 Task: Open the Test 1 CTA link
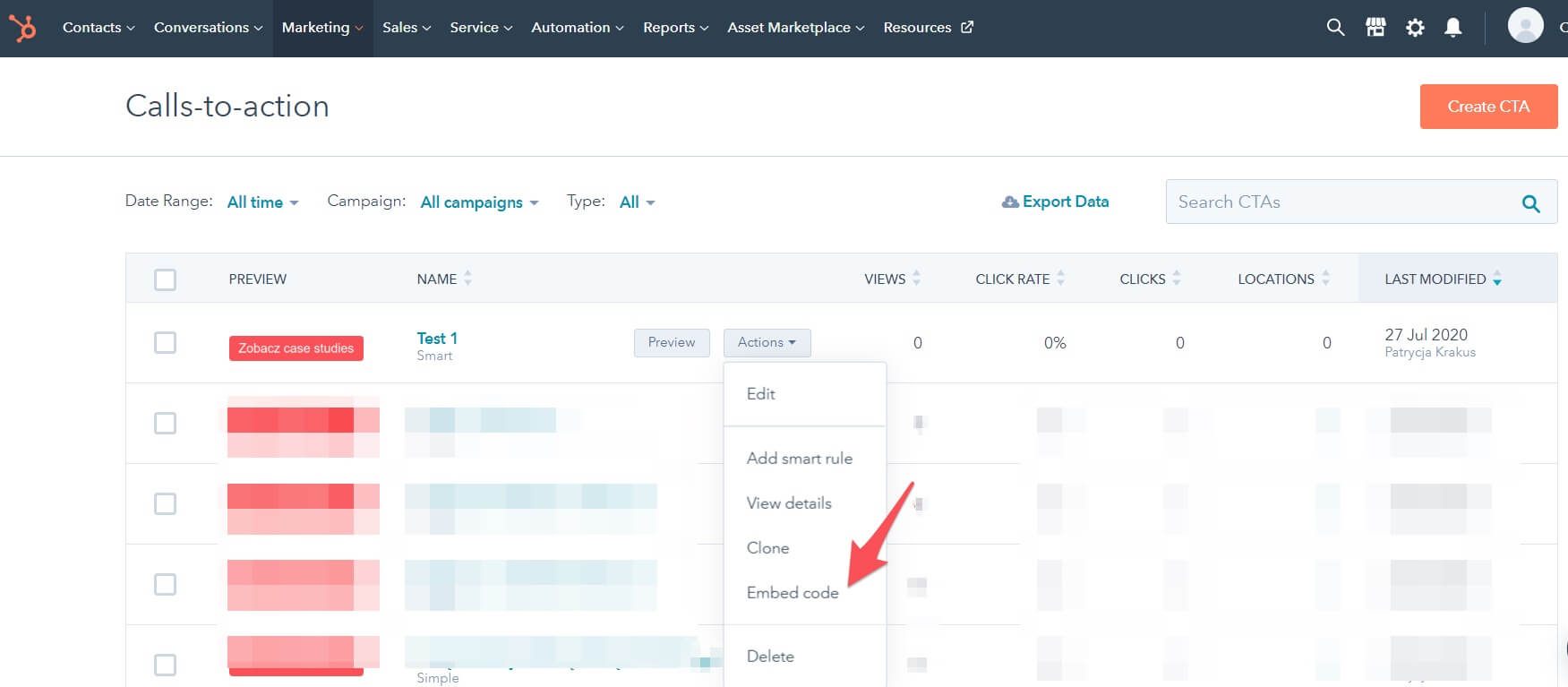tap(437, 339)
